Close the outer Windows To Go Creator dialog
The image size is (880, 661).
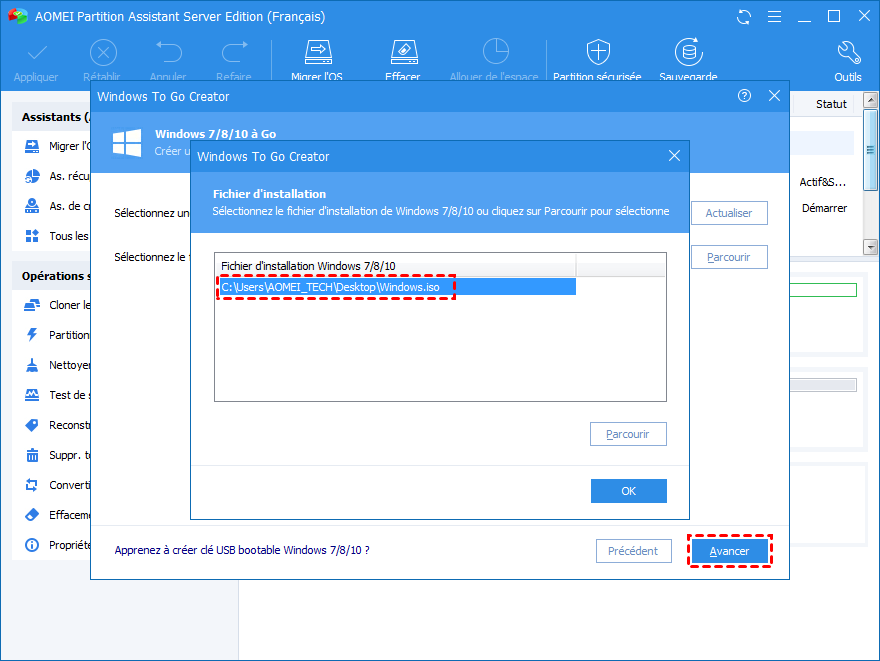[x=774, y=96]
